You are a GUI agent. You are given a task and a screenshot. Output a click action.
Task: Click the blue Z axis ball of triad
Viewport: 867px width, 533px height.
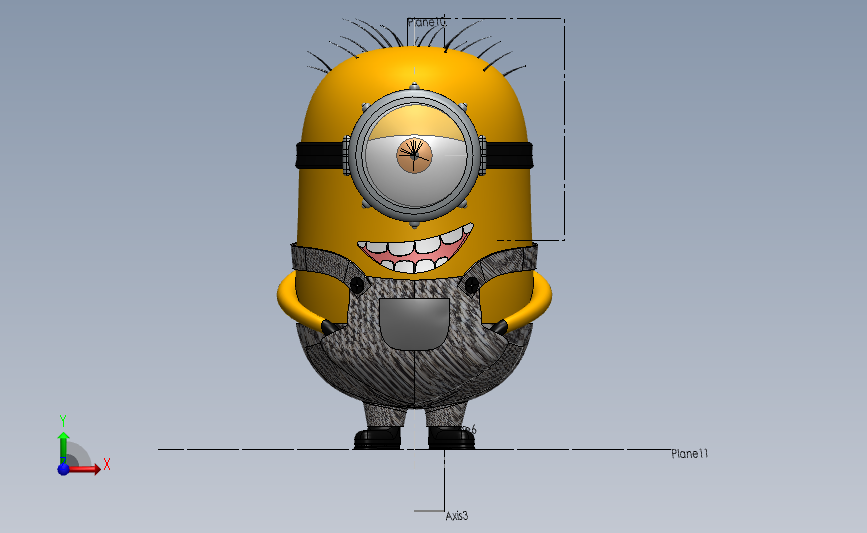tap(63, 469)
